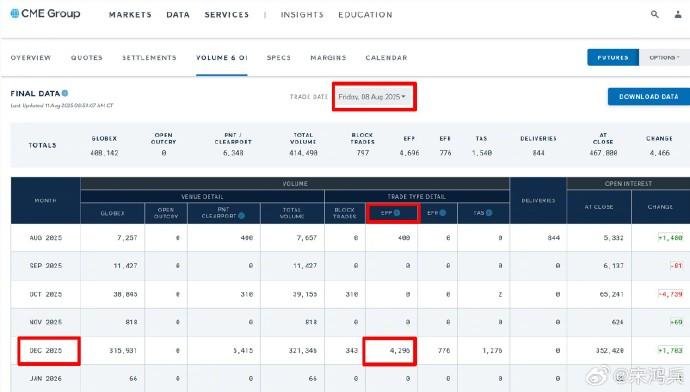
Task: Click the info icon next to TAS header
Action: click(x=489, y=213)
